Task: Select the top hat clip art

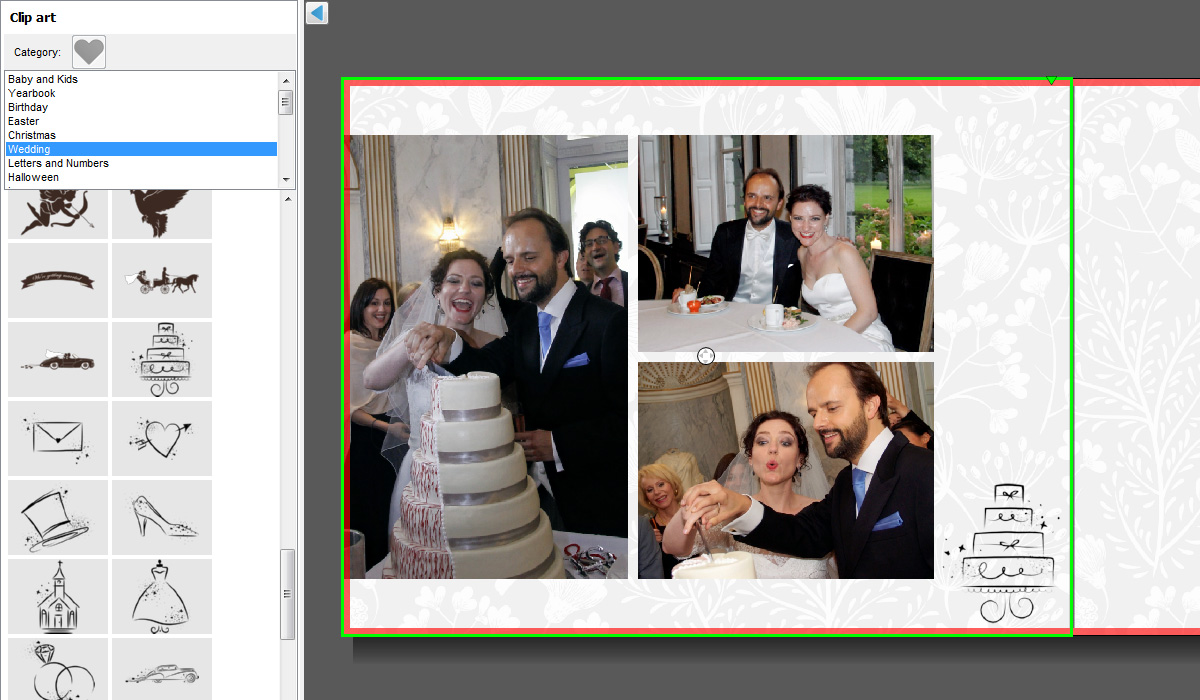Action: coord(58,517)
